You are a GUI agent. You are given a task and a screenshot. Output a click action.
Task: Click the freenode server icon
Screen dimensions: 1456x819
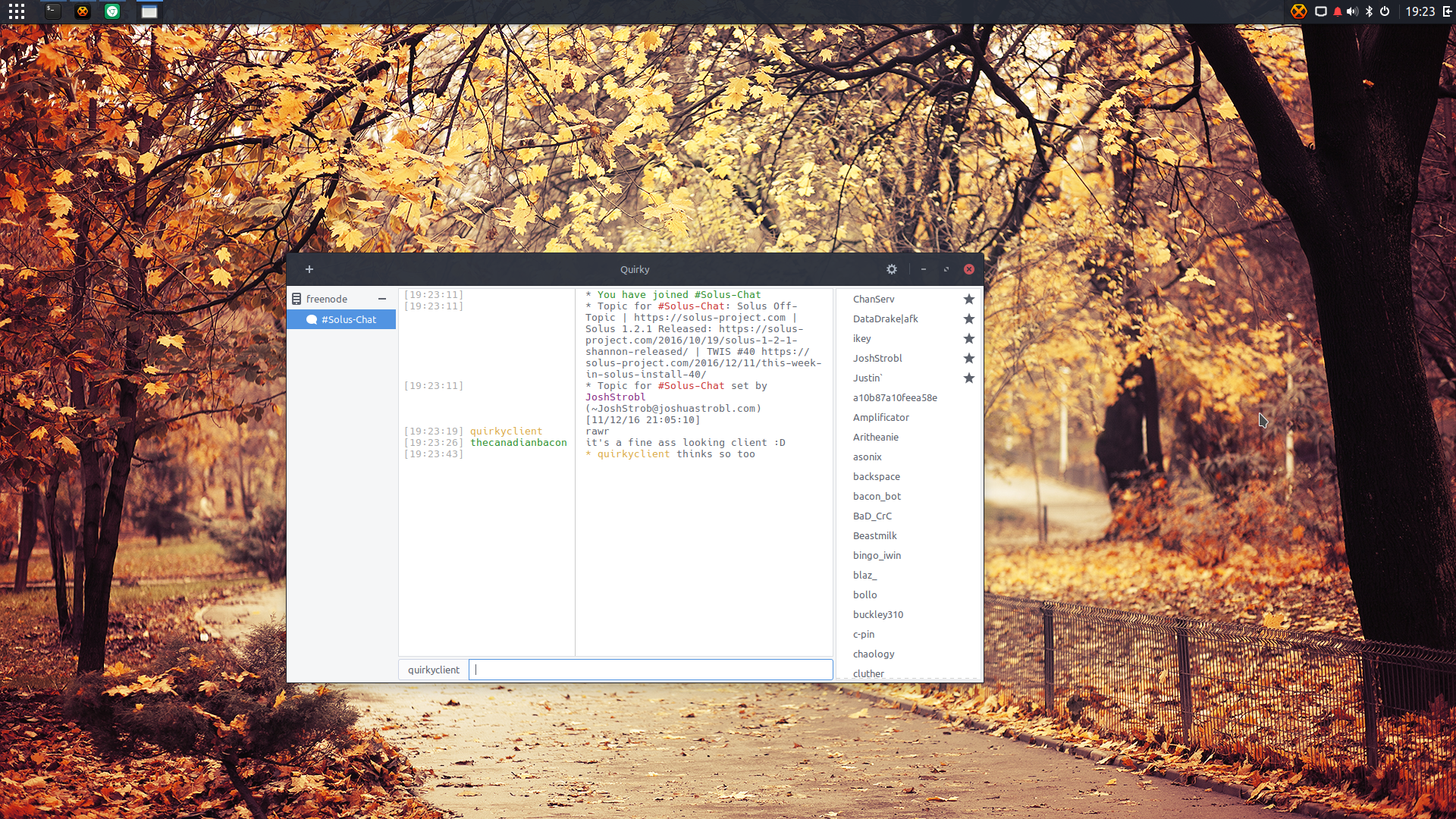297,299
